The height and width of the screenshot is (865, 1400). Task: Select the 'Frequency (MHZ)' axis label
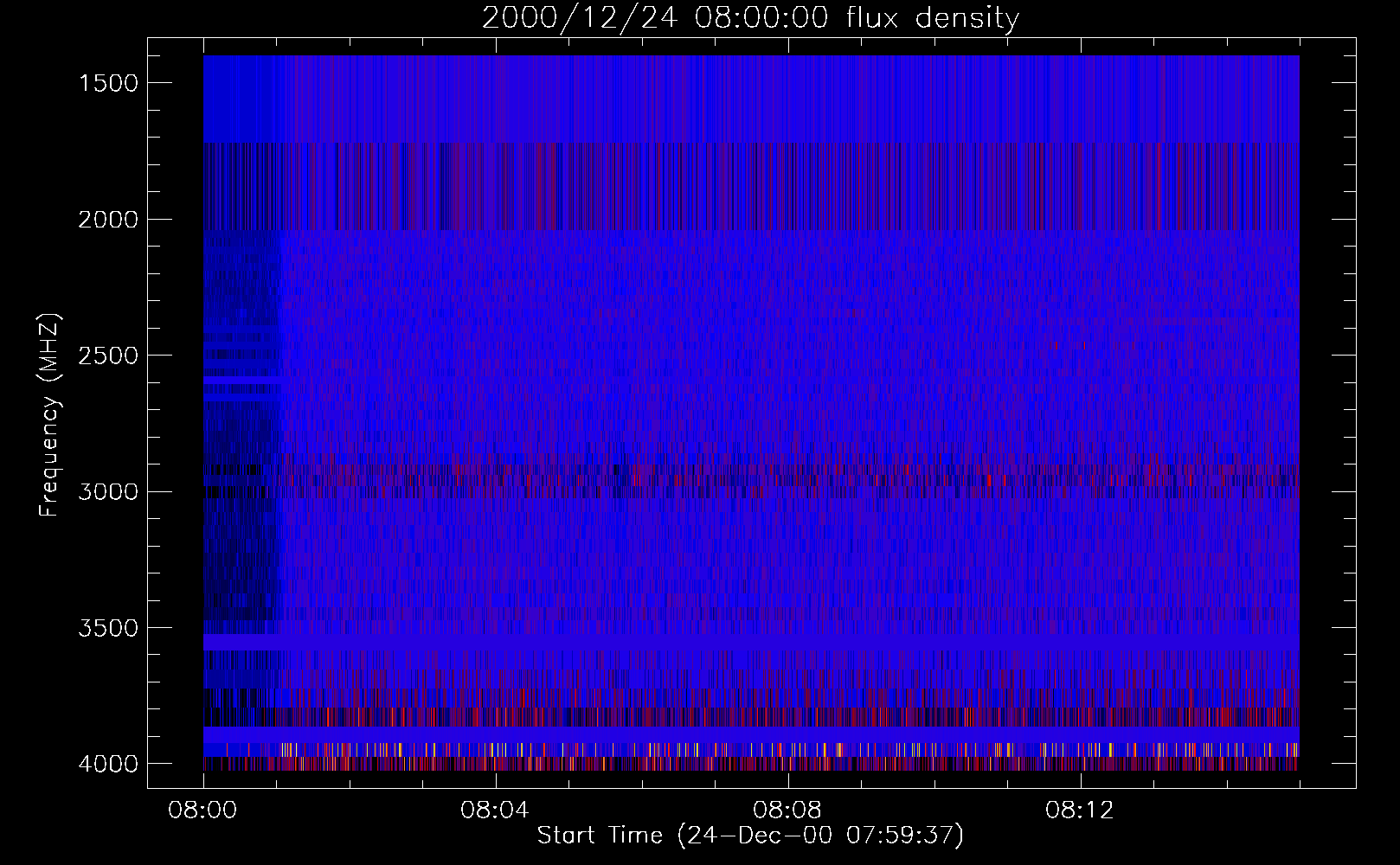point(49,415)
